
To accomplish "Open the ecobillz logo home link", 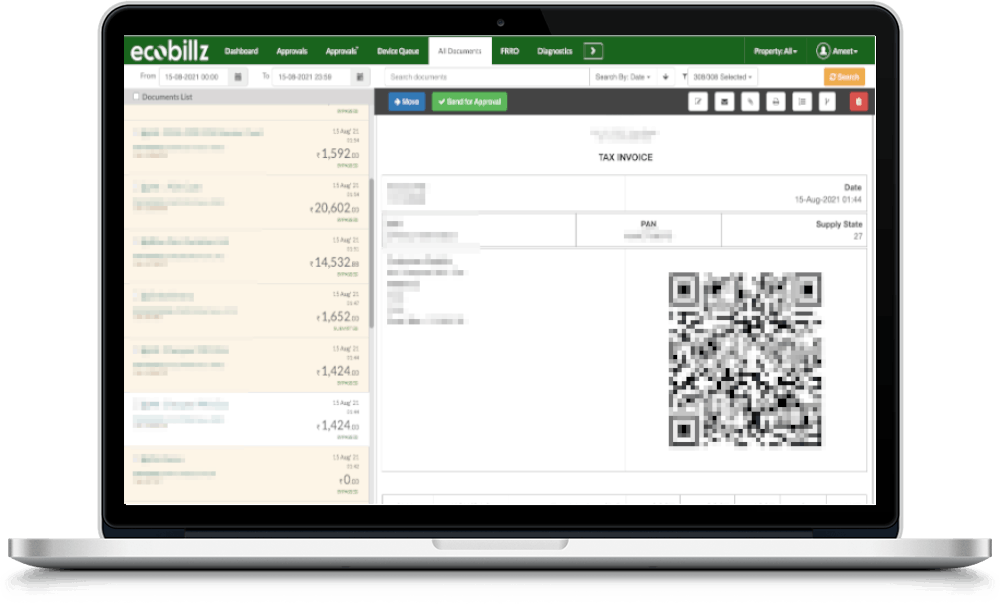I will pos(170,50).
